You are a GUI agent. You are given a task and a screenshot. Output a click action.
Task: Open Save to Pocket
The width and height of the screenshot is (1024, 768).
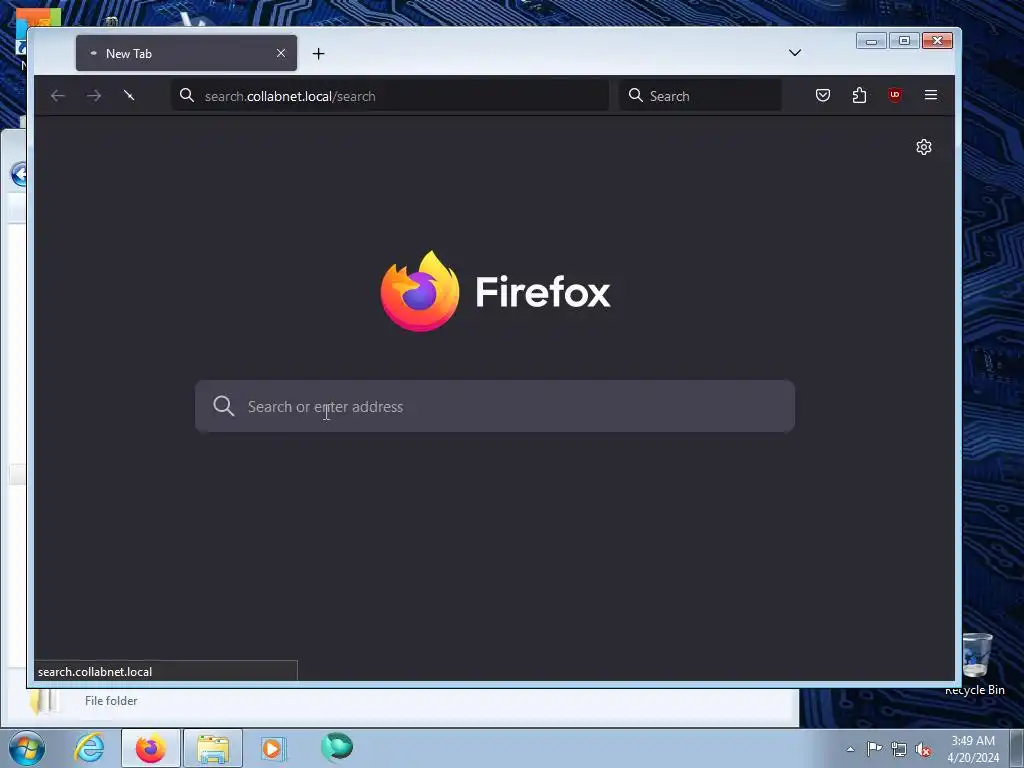823,95
